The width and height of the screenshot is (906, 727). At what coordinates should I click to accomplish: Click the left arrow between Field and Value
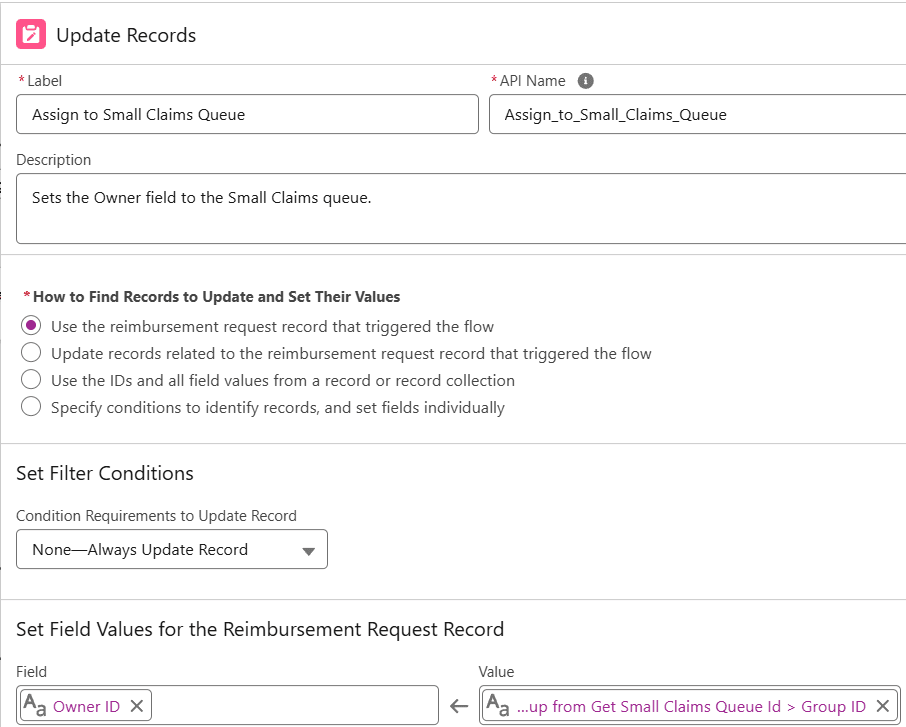click(x=459, y=706)
